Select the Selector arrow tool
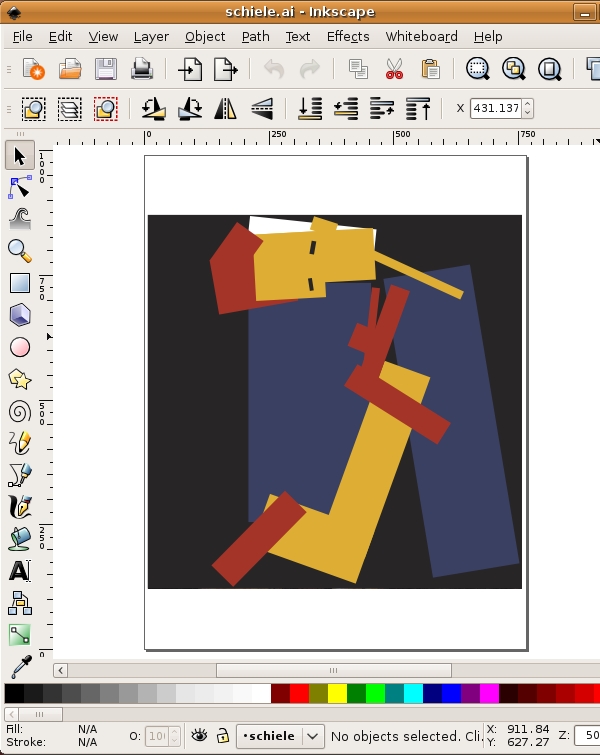The height and width of the screenshot is (755, 600). click(20, 156)
